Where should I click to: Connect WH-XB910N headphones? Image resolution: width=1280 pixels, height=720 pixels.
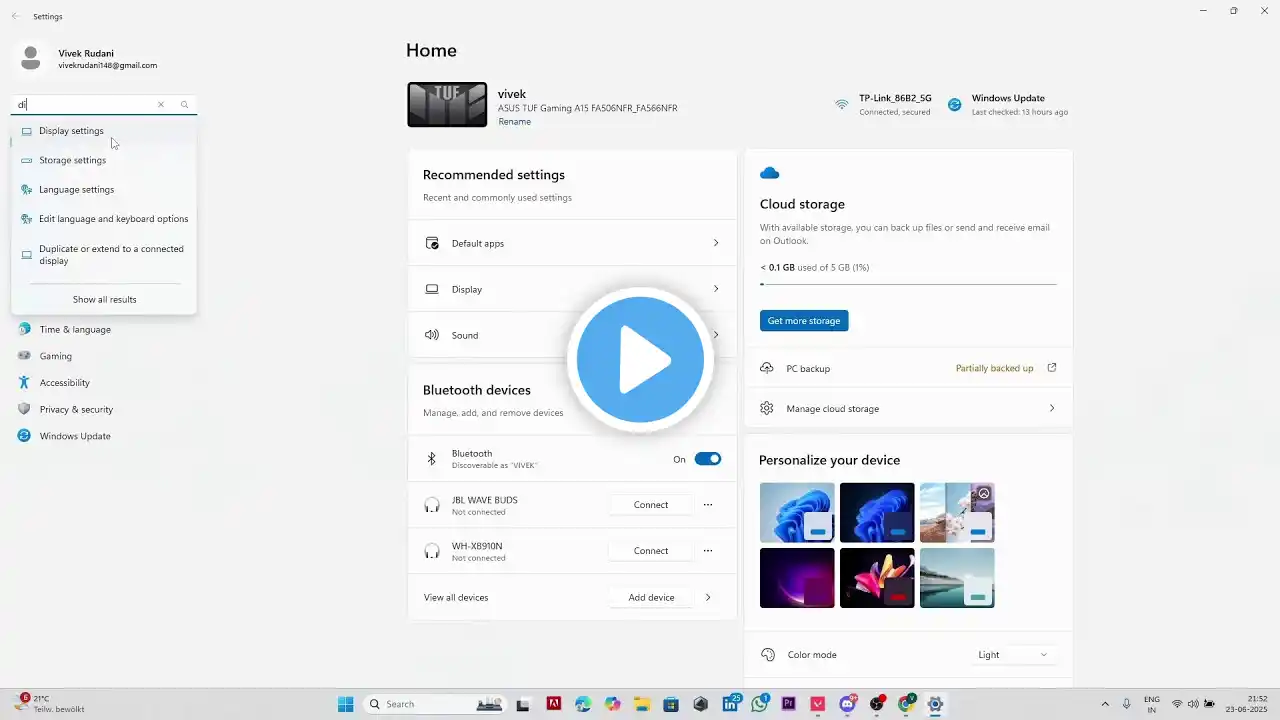click(x=651, y=551)
